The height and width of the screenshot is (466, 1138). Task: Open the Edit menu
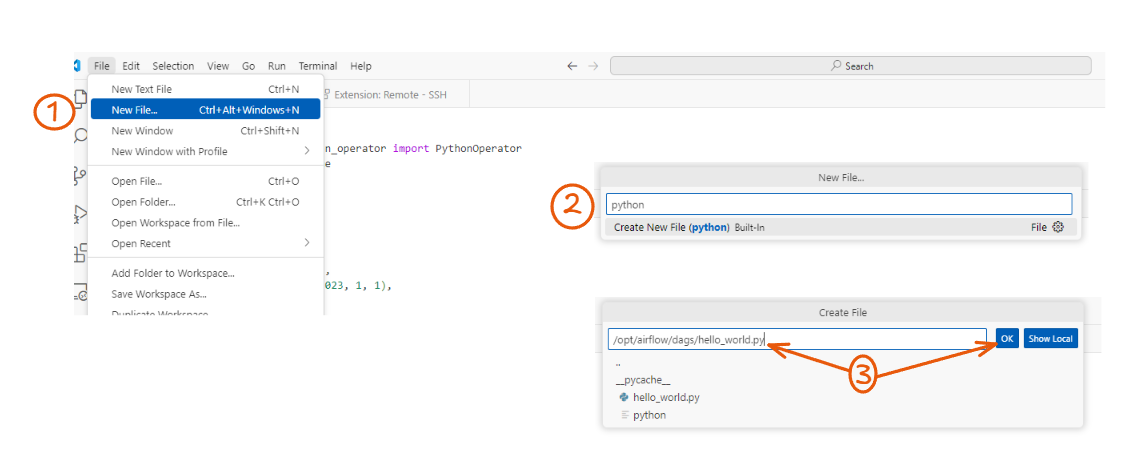[x=131, y=66]
